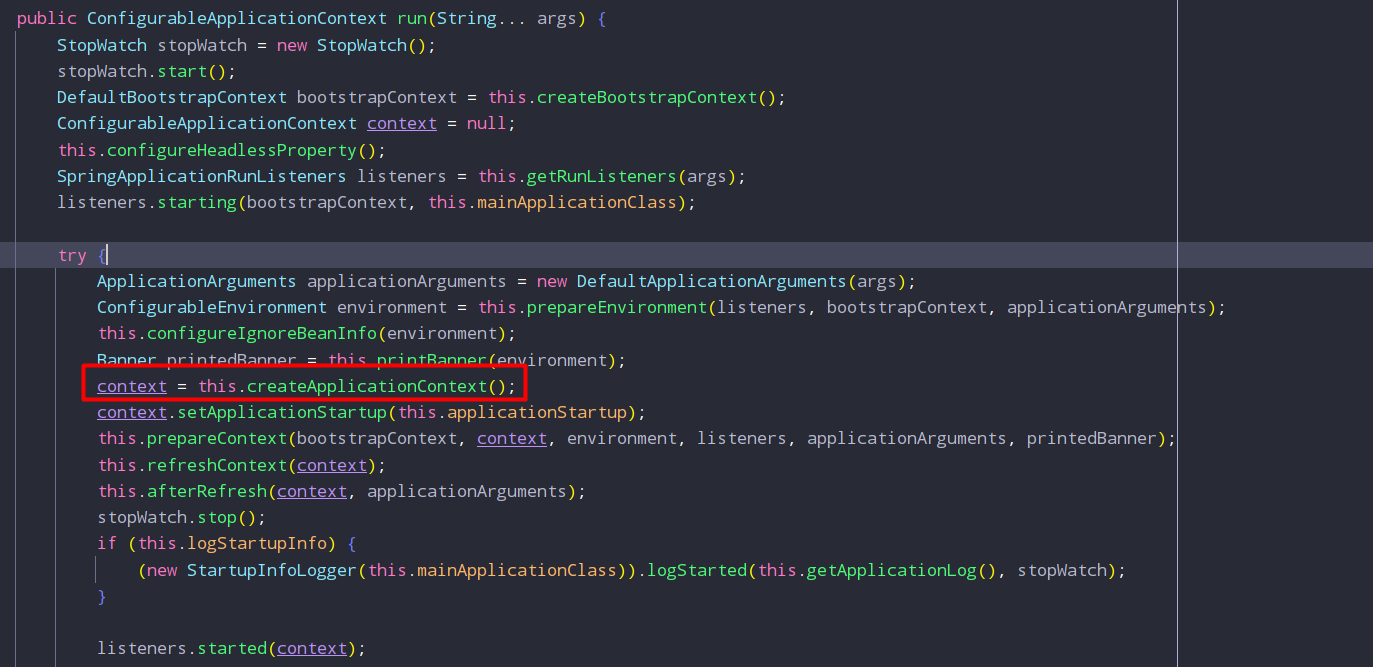Click the public keyword in the method signature
Viewport: 1373px width, 667px height.
point(47,19)
